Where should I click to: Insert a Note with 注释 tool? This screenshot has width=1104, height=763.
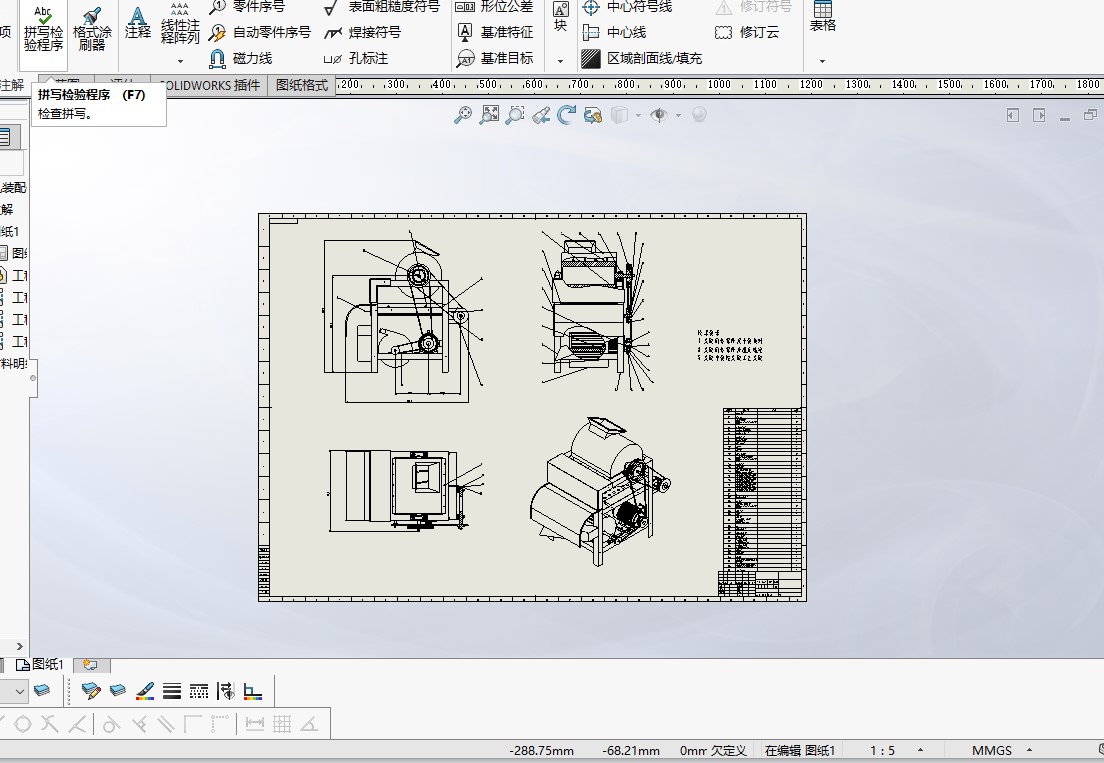pyautogui.click(x=138, y=24)
